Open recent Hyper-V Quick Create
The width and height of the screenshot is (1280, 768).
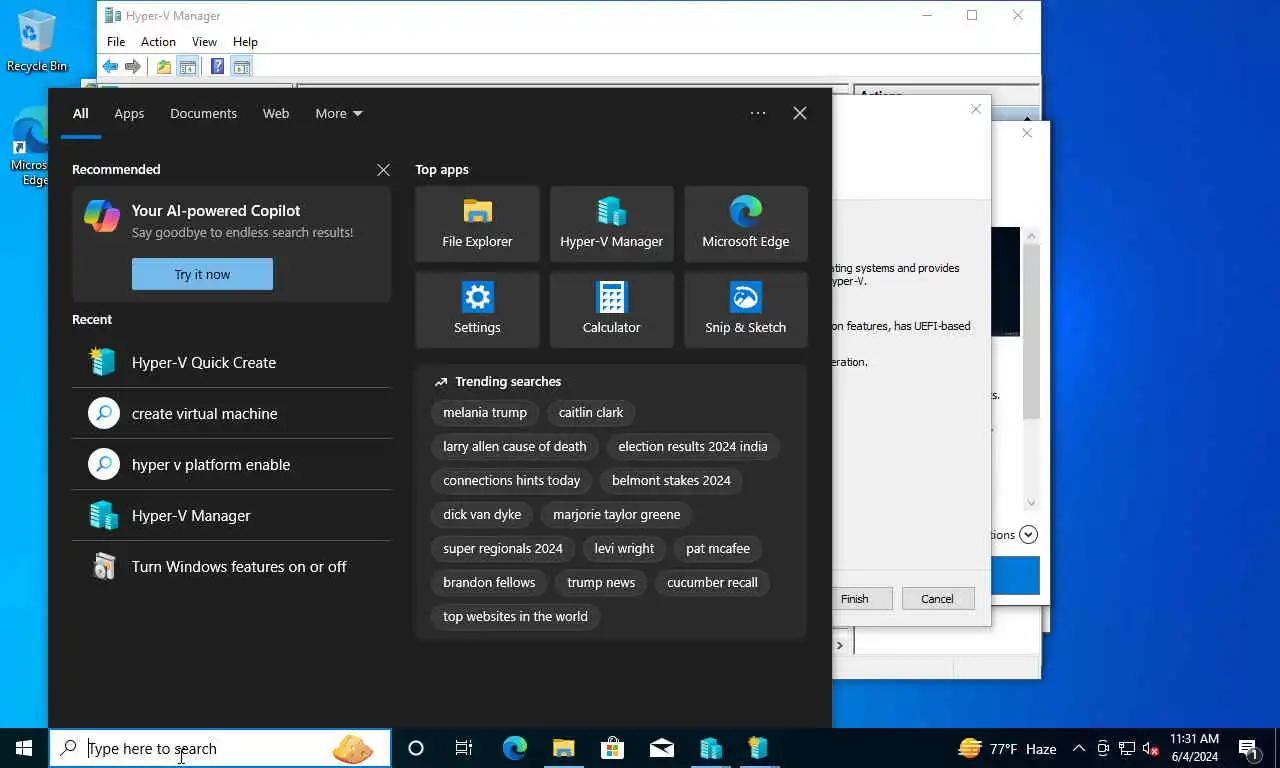232,362
